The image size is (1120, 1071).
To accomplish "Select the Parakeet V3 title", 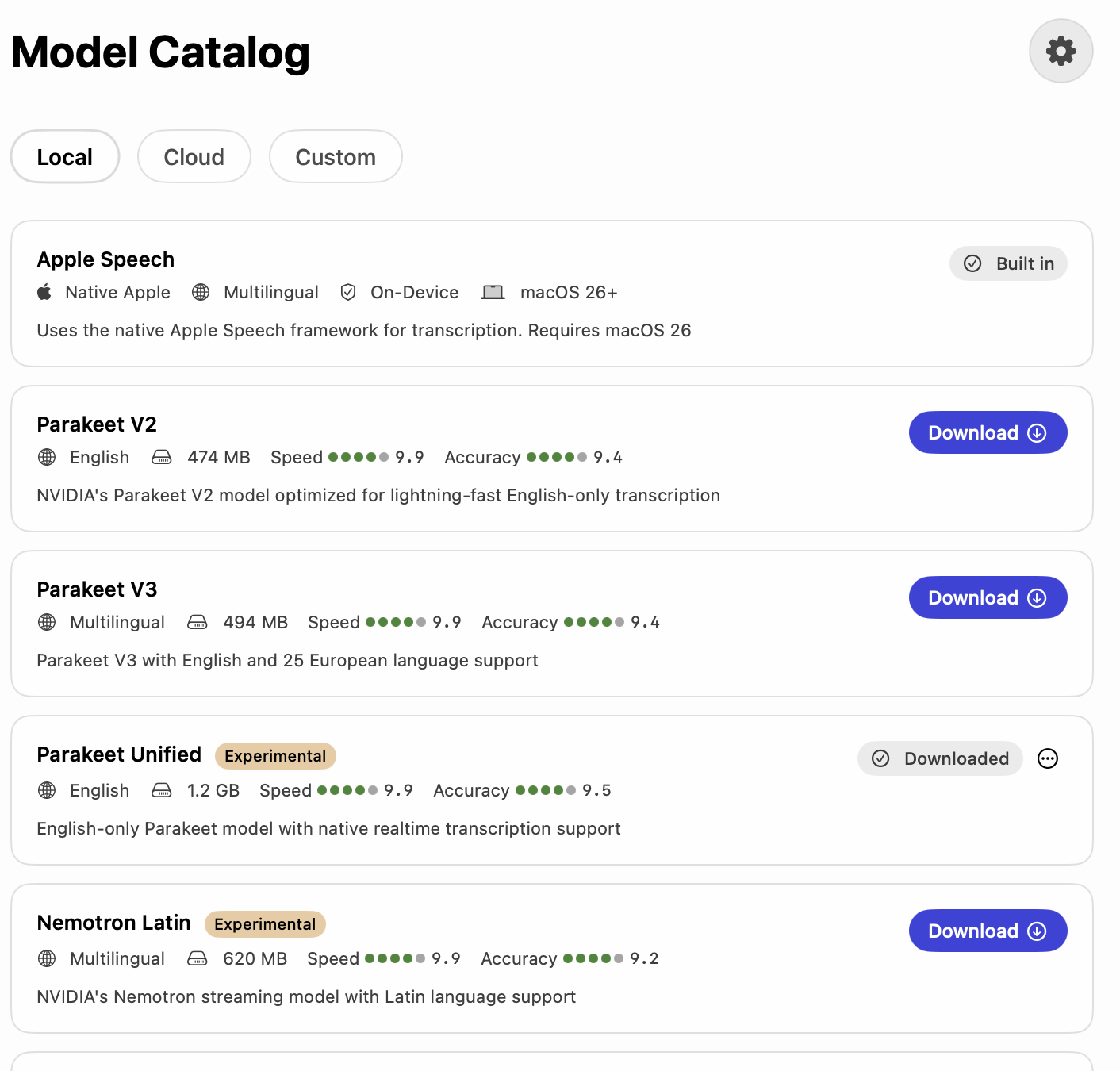I will [97, 589].
